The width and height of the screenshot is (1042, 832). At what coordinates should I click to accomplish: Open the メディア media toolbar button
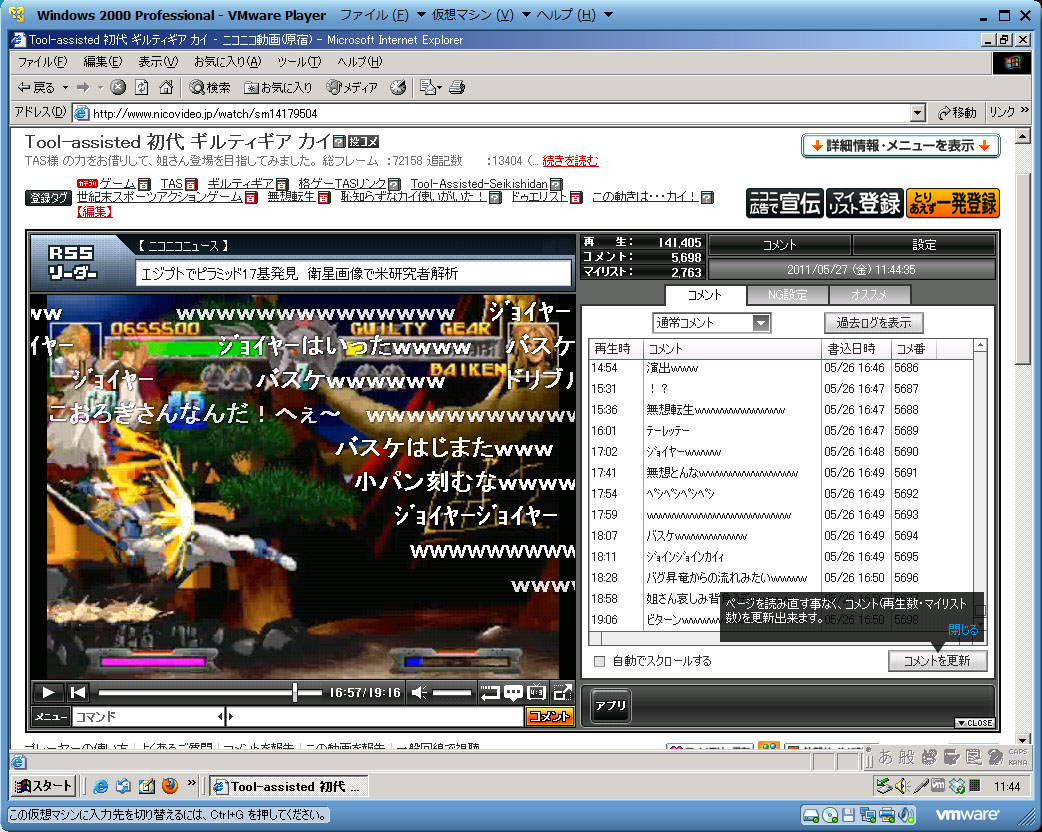pos(352,87)
